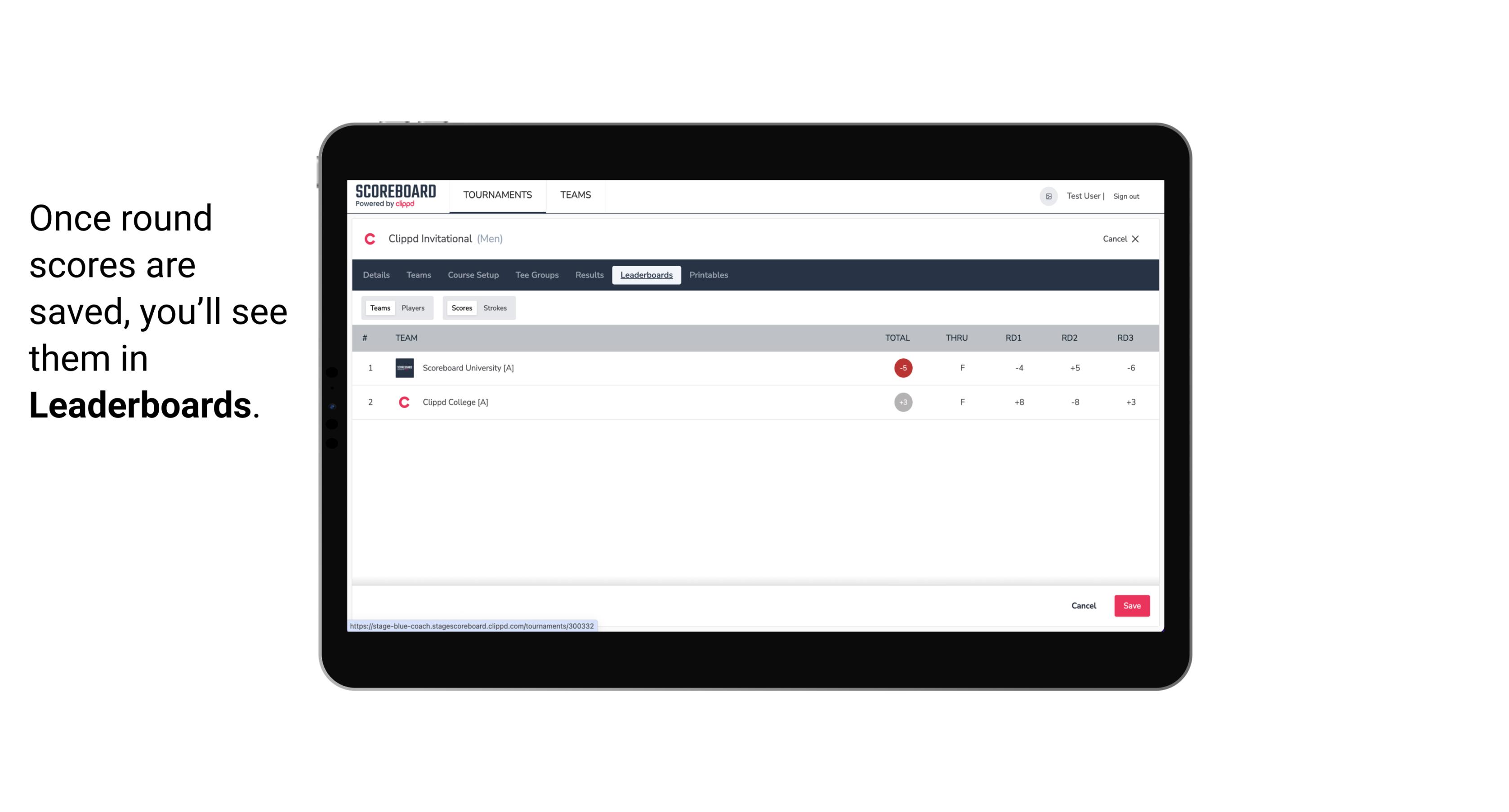Select the Tournaments menu item
This screenshot has width=1509, height=812.
click(x=498, y=195)
